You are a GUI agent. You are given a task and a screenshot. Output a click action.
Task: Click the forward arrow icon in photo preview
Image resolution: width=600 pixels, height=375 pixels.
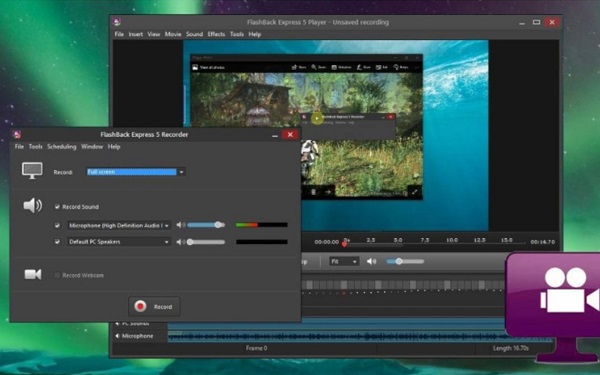click(328, 192)
